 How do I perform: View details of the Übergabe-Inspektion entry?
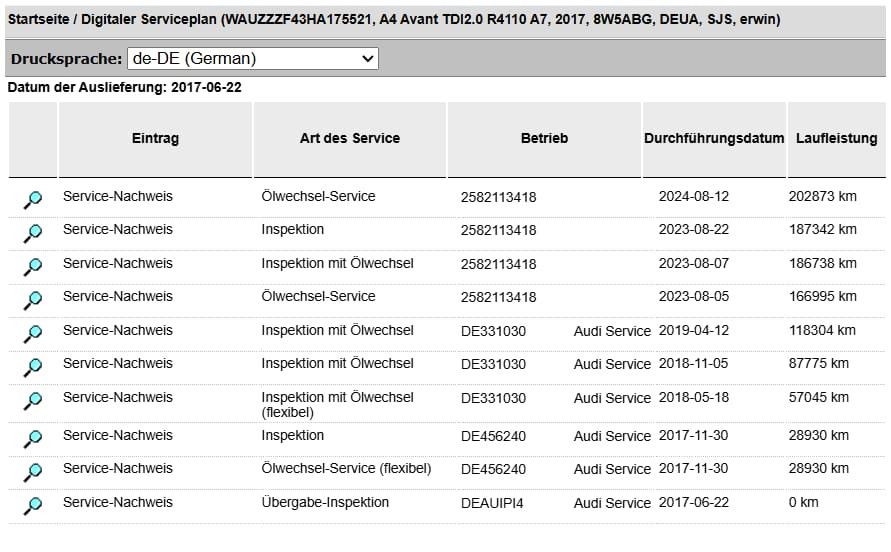33,506
